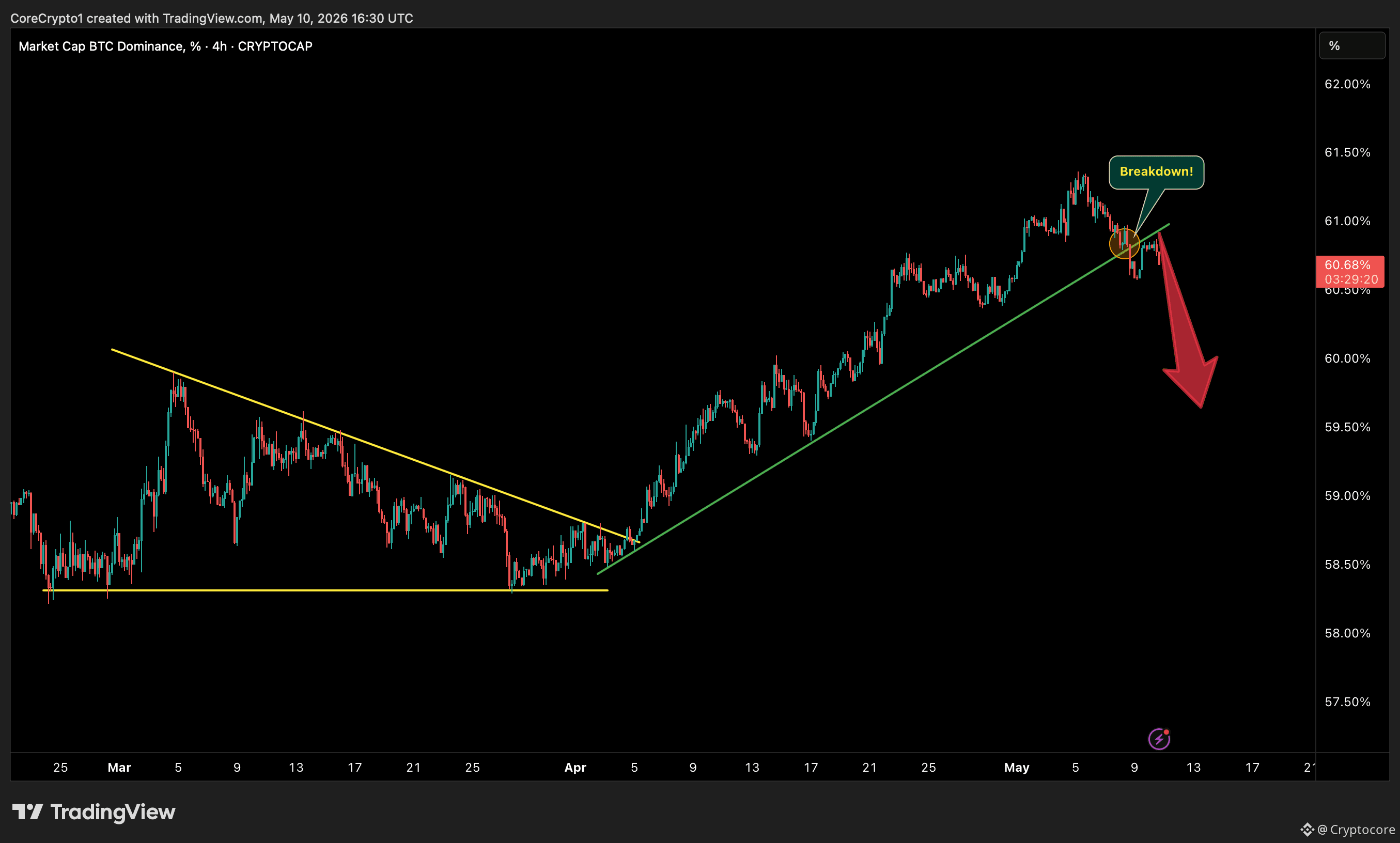Click 62.00% on the price axis
1400x843 pixels.
[x=1347, y=84]
